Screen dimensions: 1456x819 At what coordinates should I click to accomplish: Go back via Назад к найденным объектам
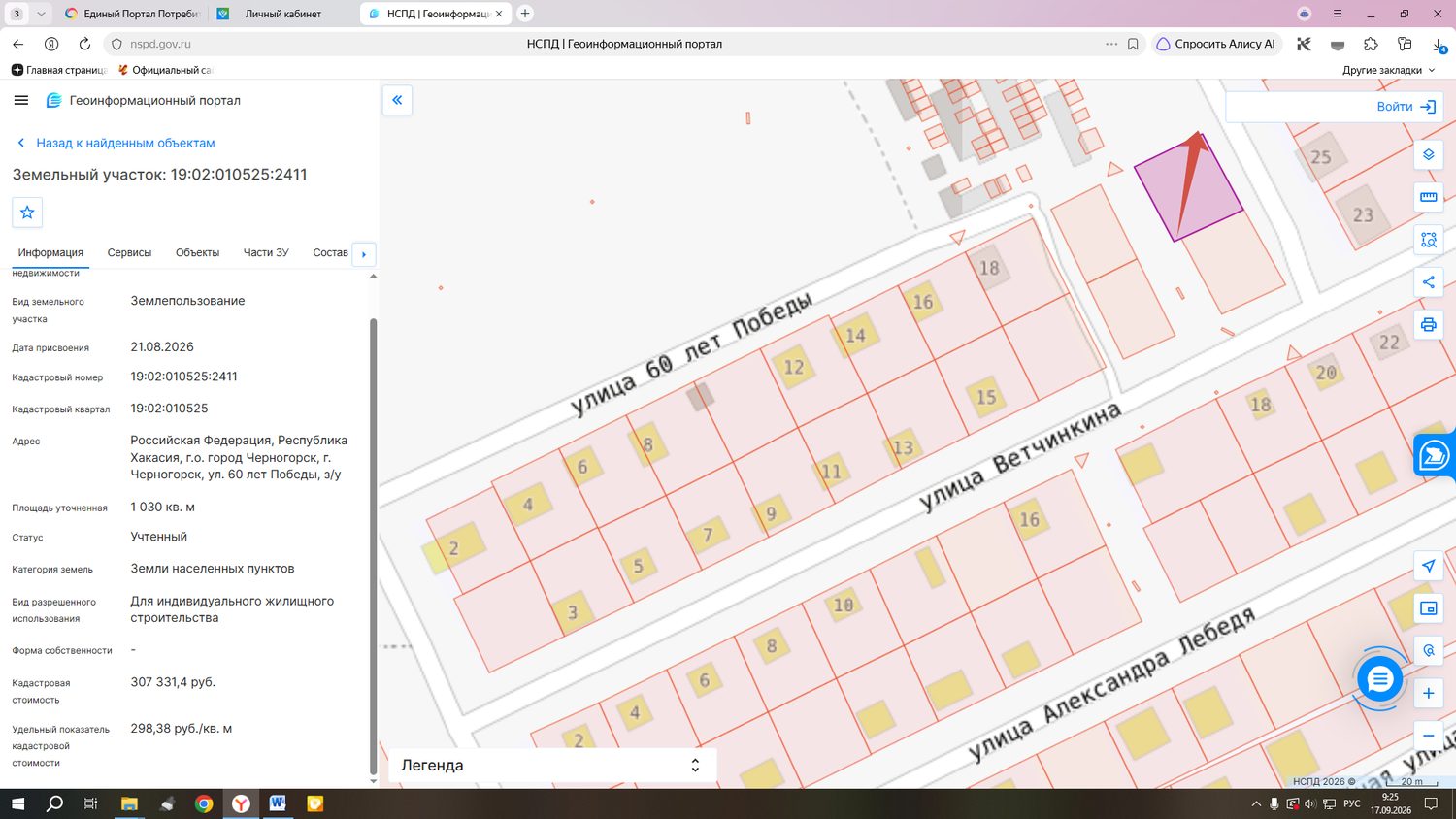click(x=116, y=143)
